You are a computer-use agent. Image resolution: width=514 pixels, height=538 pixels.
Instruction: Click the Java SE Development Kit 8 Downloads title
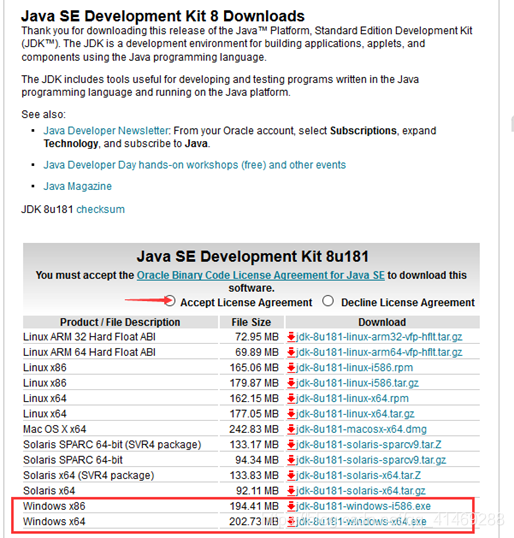click(x=163, y=16)
